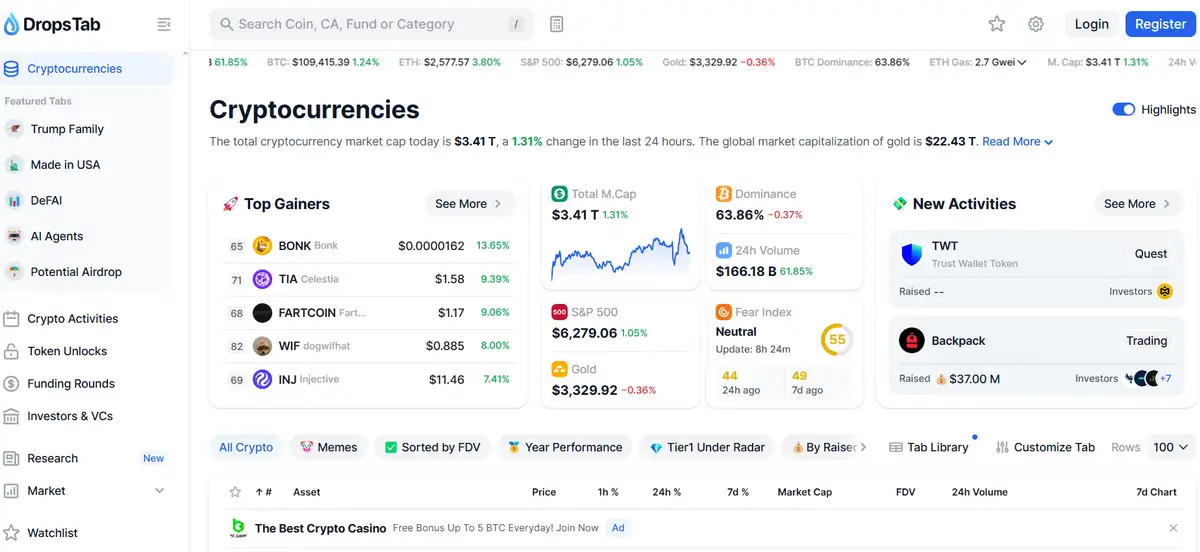Image resolution: width=1200 pixels, height=552 pixels.
Task: Click See More in Top Gainers
Action: [469, 203]
